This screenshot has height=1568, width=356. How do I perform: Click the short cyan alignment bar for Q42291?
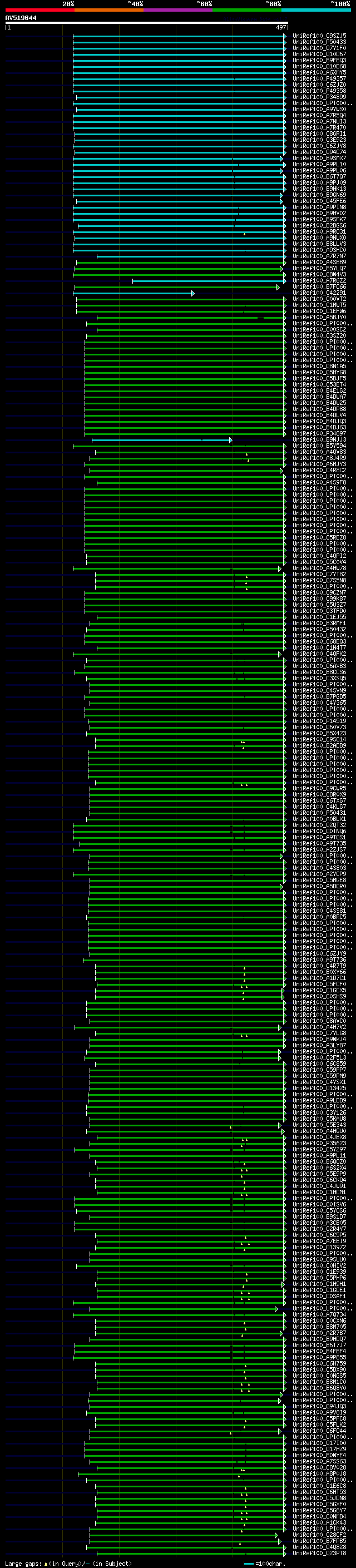tap(134, 293)
